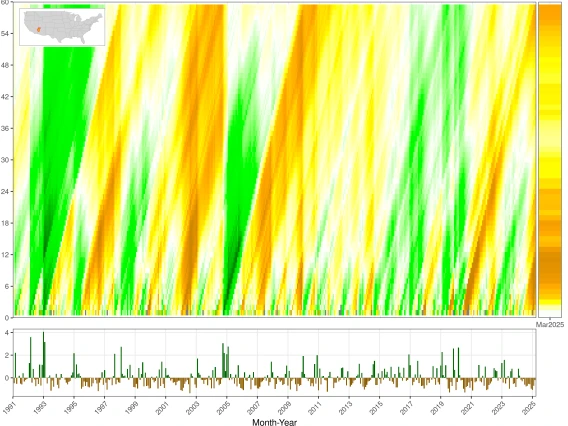Click the '0' tick of the heatmap y-axis
Image resolution: width=568 pixels, height=426 pixels.
(7, 318)
